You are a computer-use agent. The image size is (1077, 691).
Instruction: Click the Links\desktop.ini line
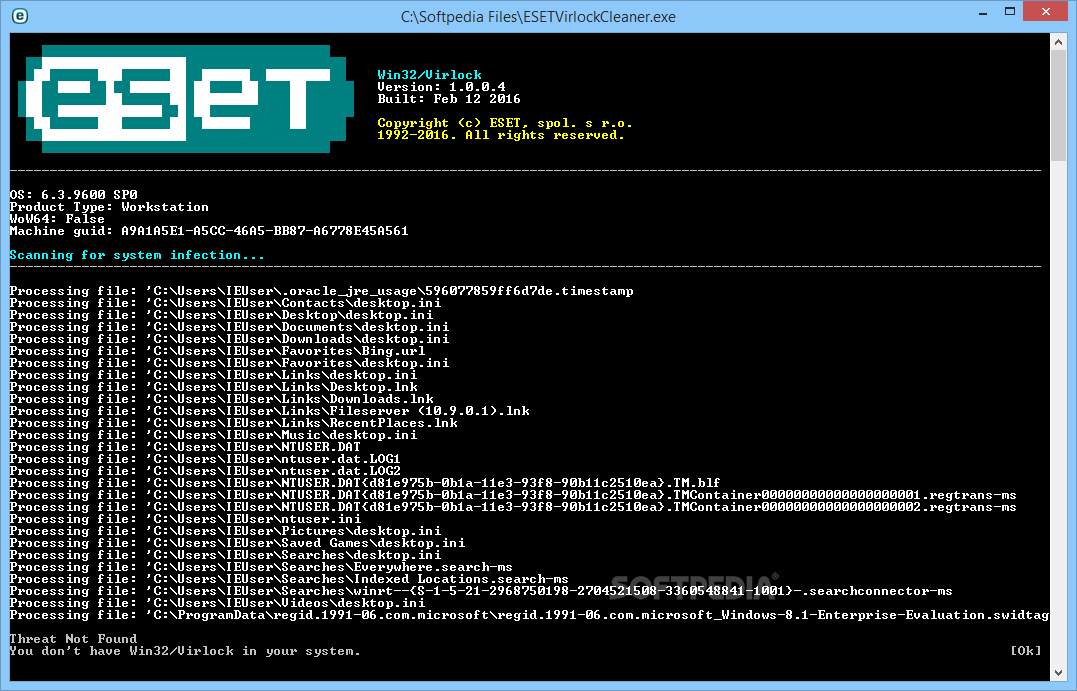(x=214, y=375)
